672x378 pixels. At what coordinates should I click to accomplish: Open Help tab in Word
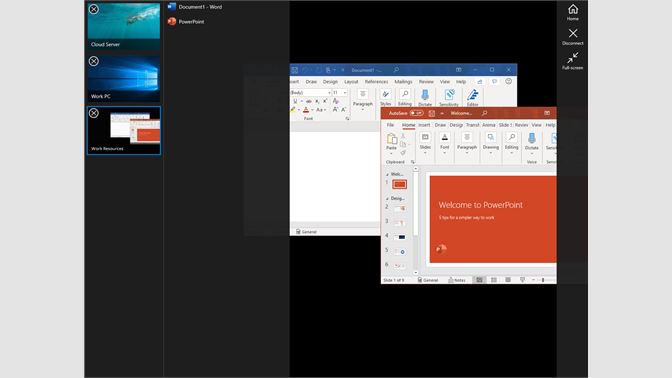tap(461, 82)
